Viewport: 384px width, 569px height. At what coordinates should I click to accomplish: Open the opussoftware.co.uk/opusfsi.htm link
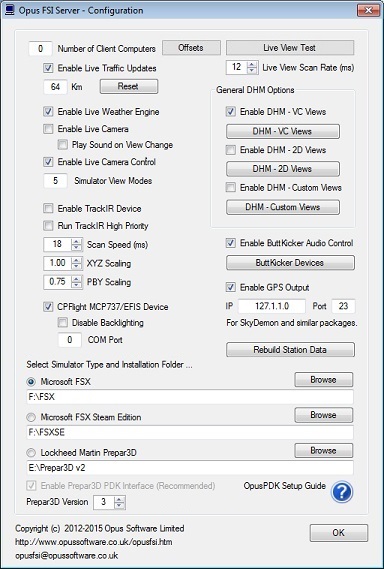94,542
